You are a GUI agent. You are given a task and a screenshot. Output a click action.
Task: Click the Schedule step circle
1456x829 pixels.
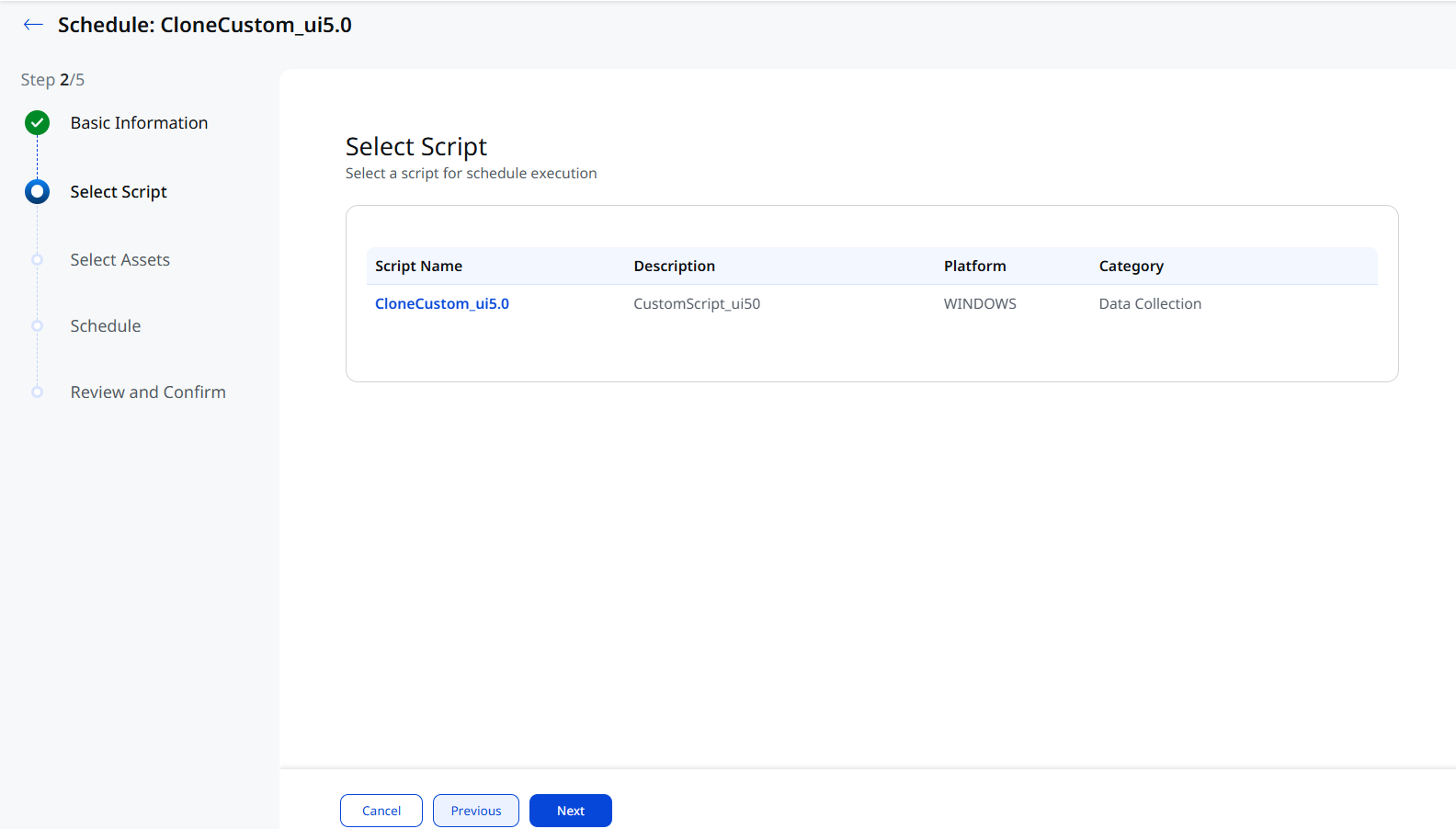[38, 326]
